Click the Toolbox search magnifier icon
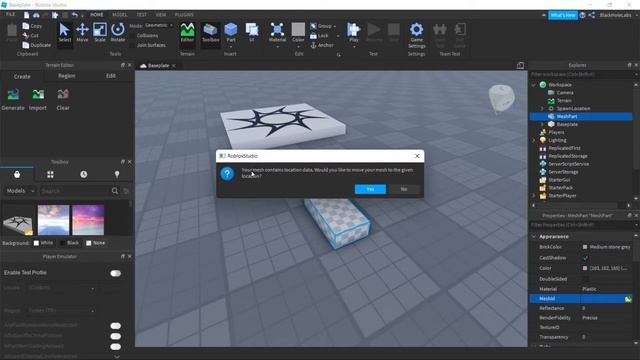The width and height of the screenshot is (640, 360). coord(115,191)
